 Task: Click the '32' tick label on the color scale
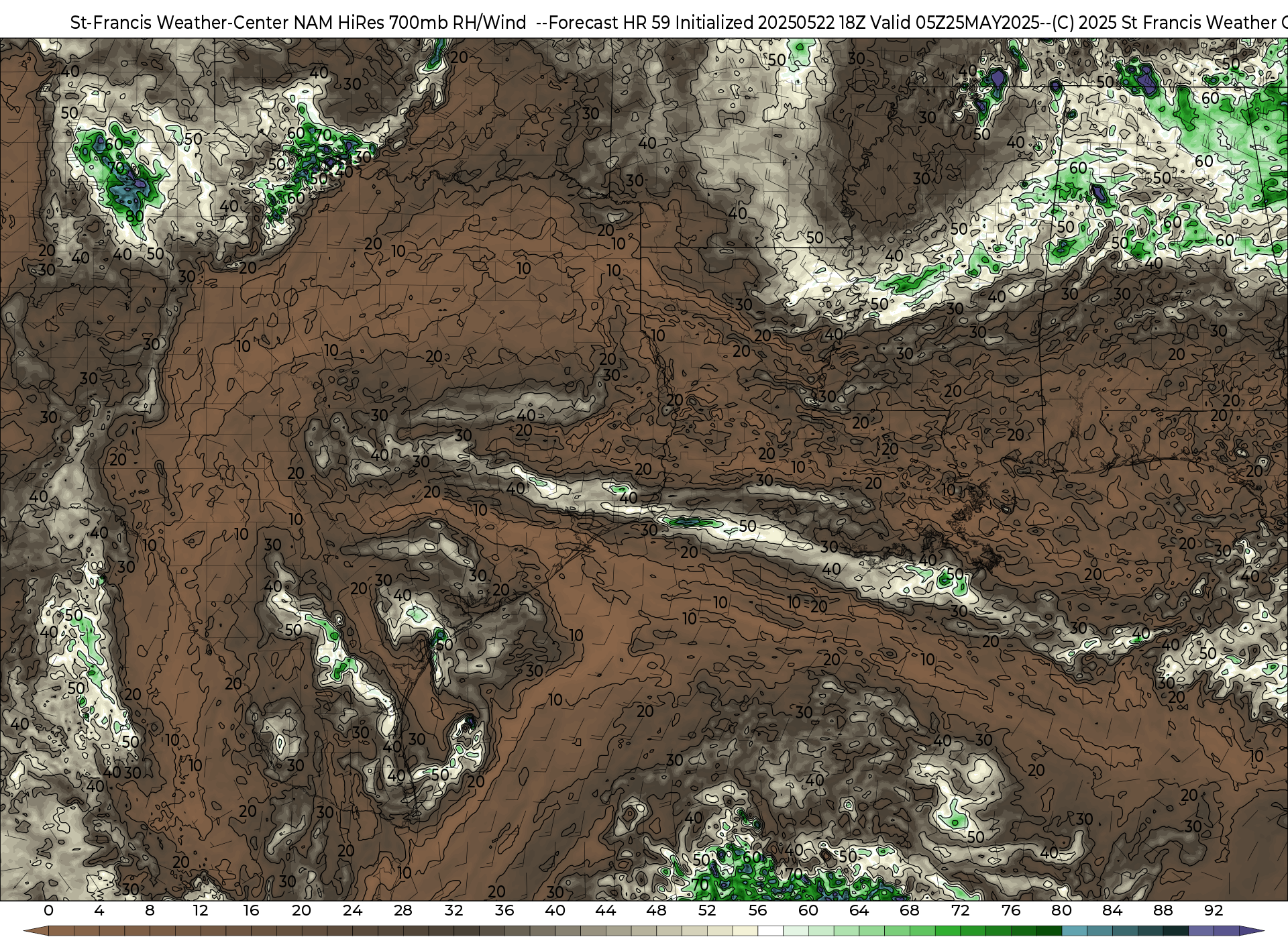click(x=454, y=910)
